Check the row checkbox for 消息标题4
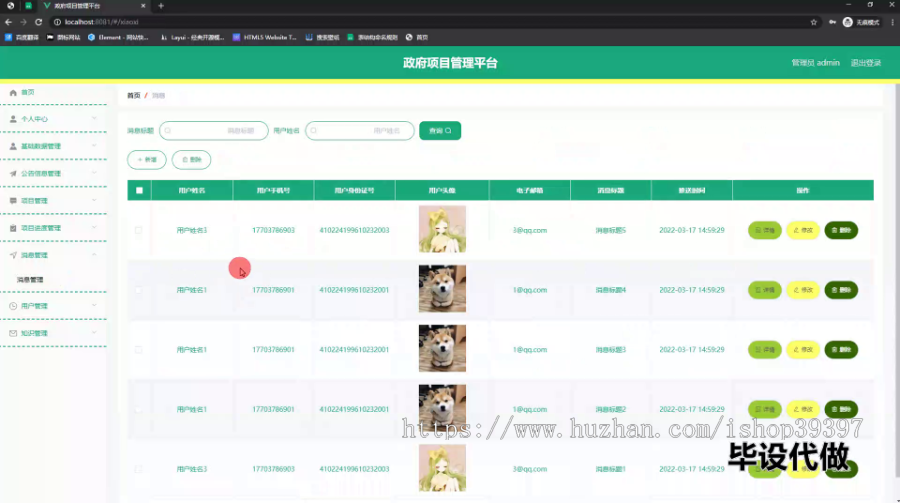The image size is (900, 503). 138,290
